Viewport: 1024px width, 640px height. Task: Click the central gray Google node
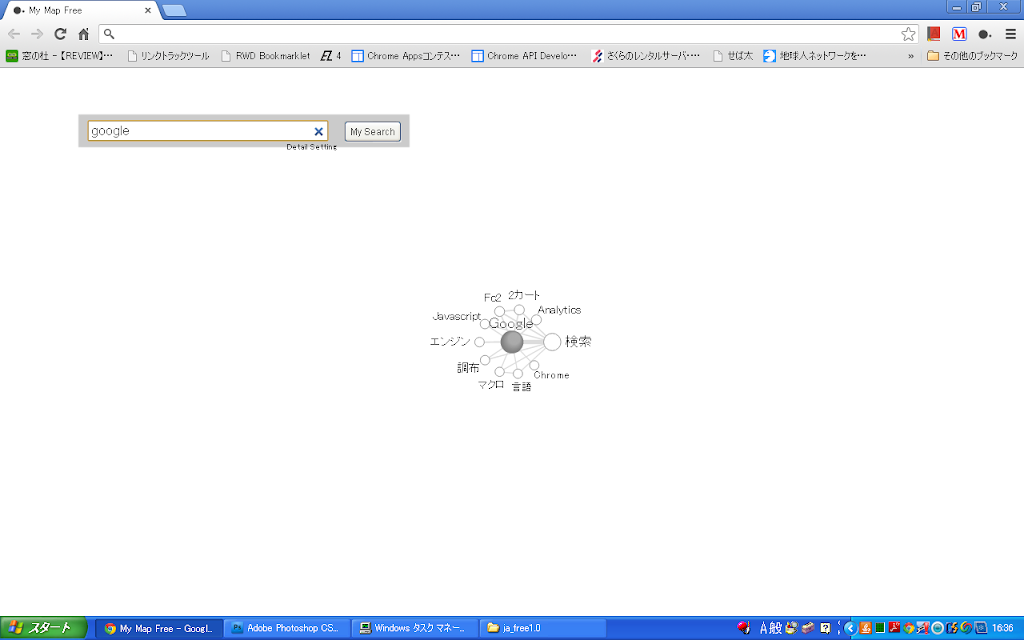coord(511,342)
